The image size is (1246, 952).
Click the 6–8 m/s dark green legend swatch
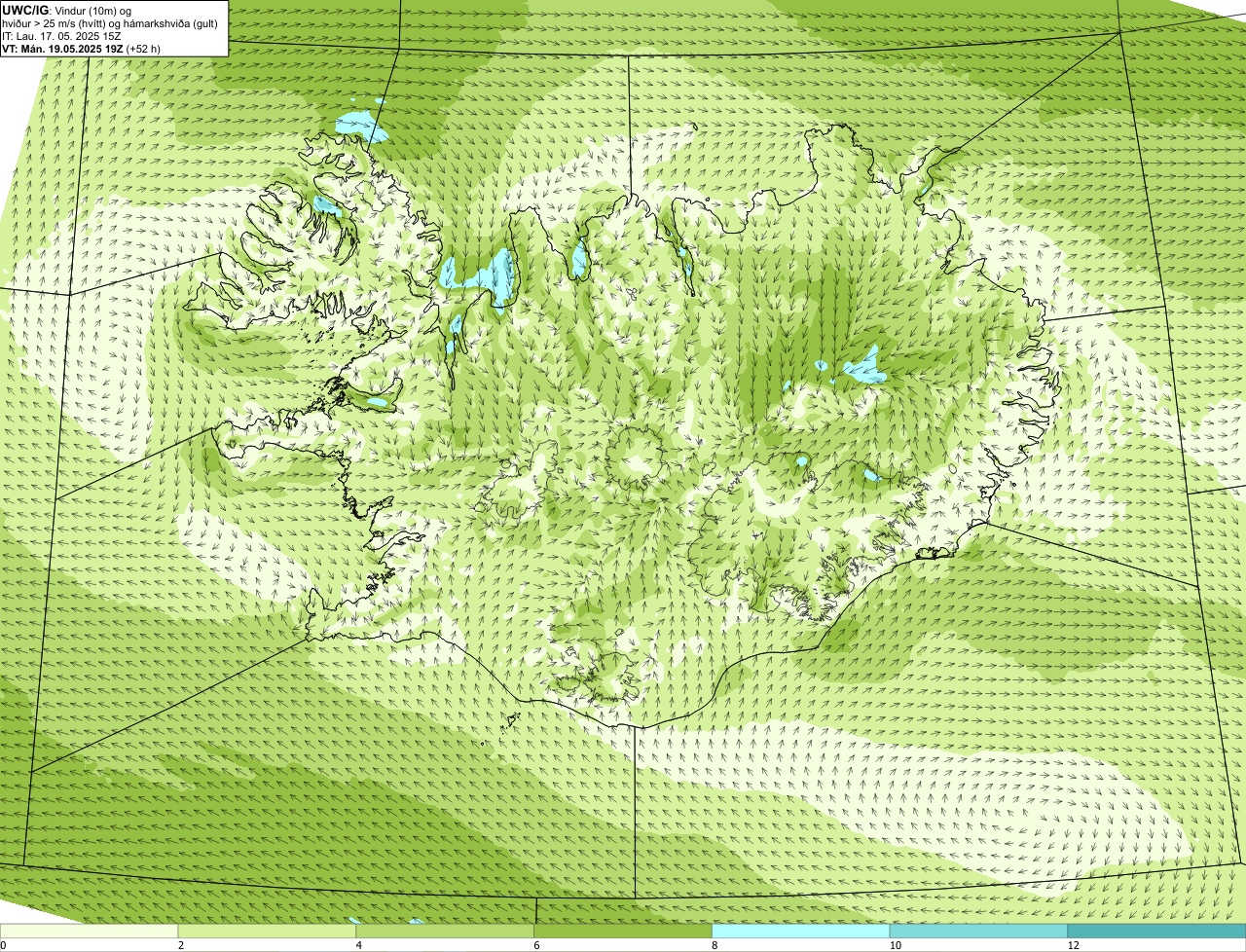(x=623, y=931)
